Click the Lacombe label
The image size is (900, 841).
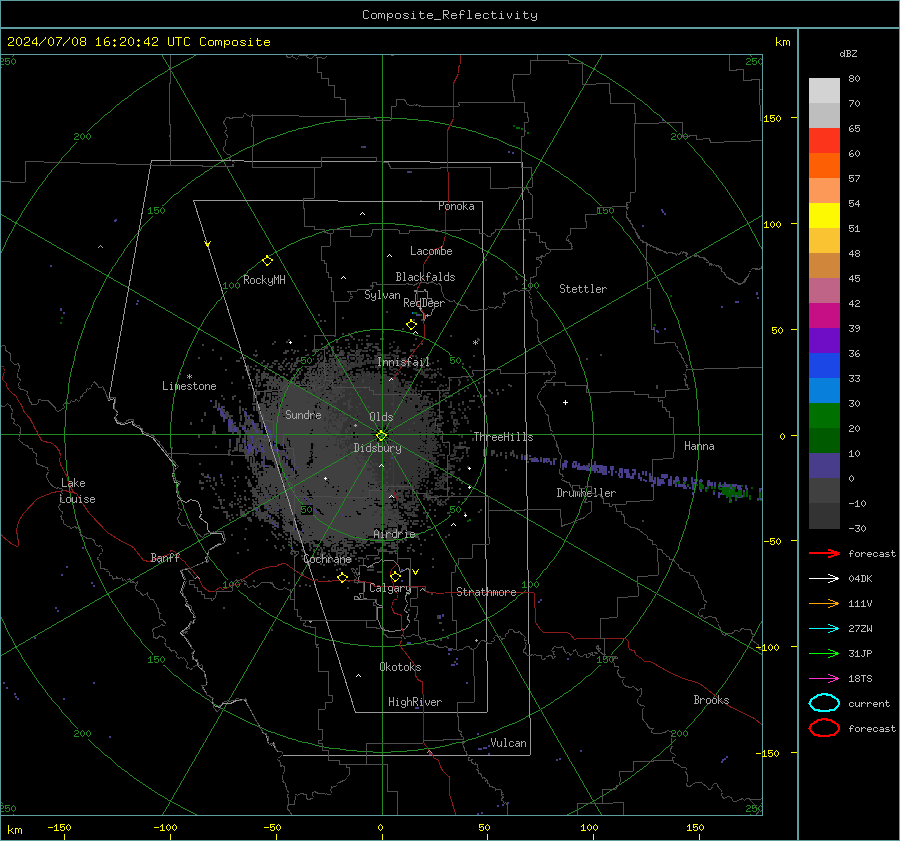pyautogui.click(x=431, y=251)
